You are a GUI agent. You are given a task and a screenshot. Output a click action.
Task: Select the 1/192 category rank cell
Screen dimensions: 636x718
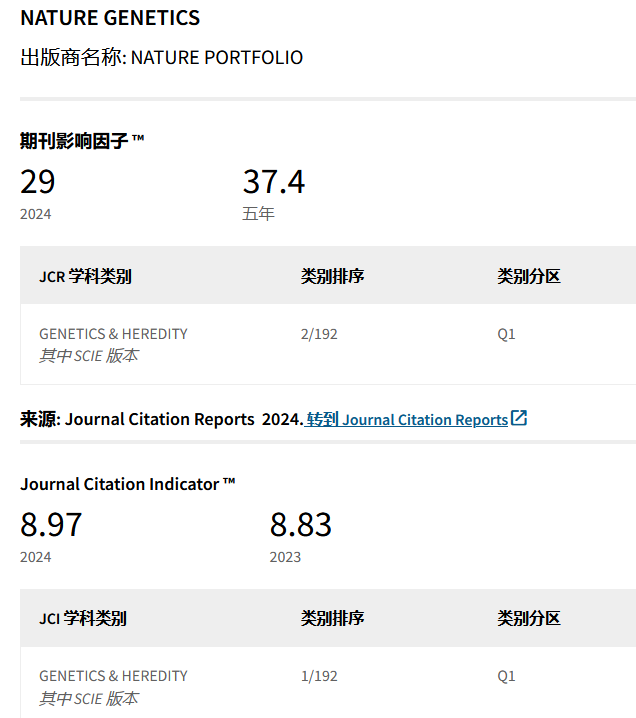coord(319,676)
